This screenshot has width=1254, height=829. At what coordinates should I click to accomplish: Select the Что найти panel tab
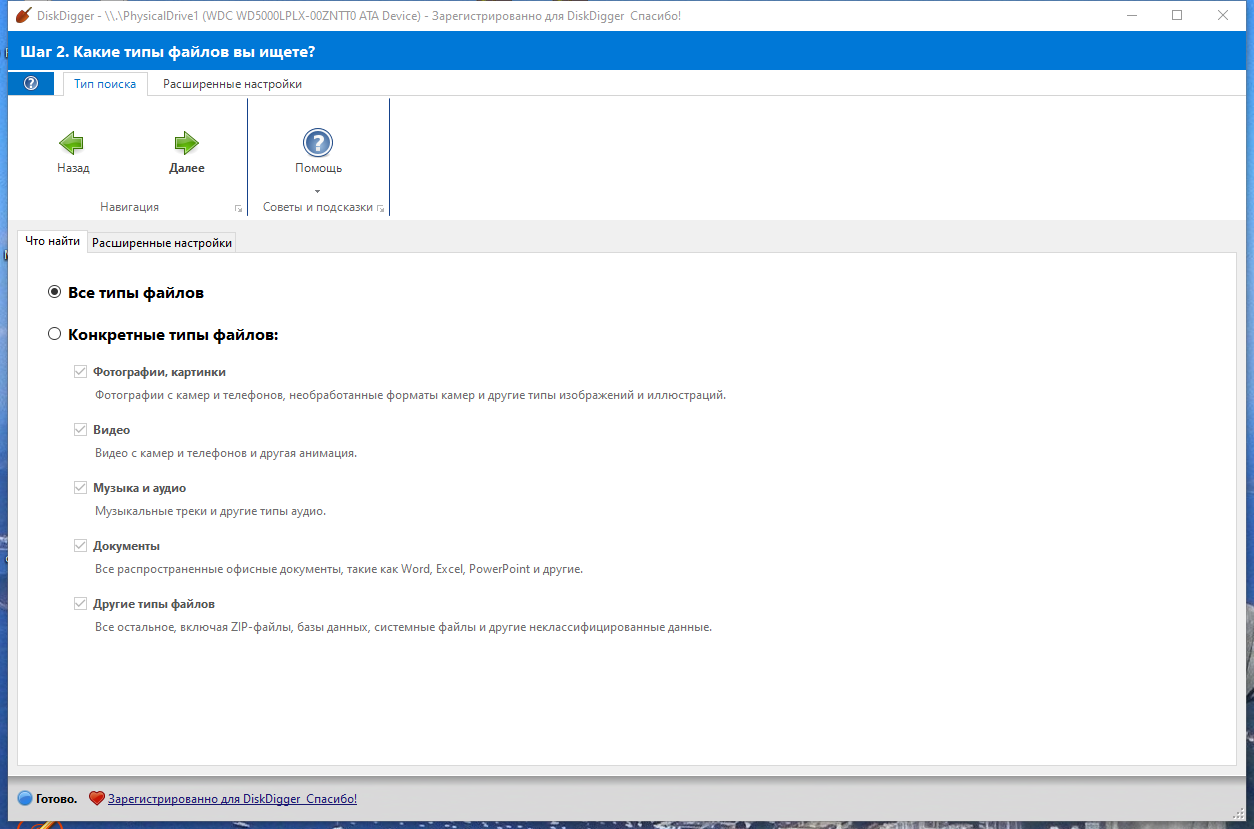coord(52,241)
